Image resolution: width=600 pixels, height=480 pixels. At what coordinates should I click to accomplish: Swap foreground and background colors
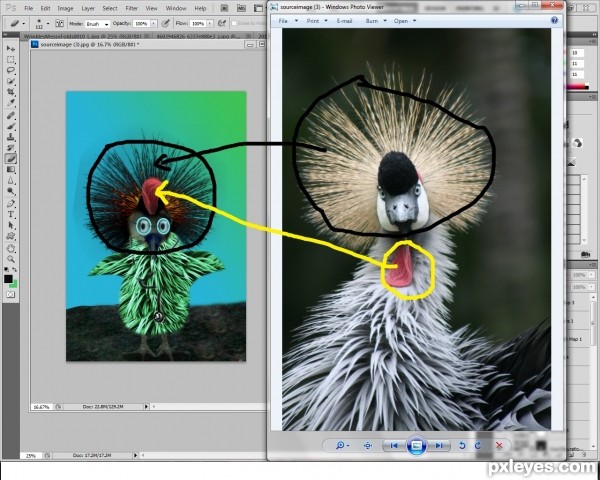pos(15,269)
